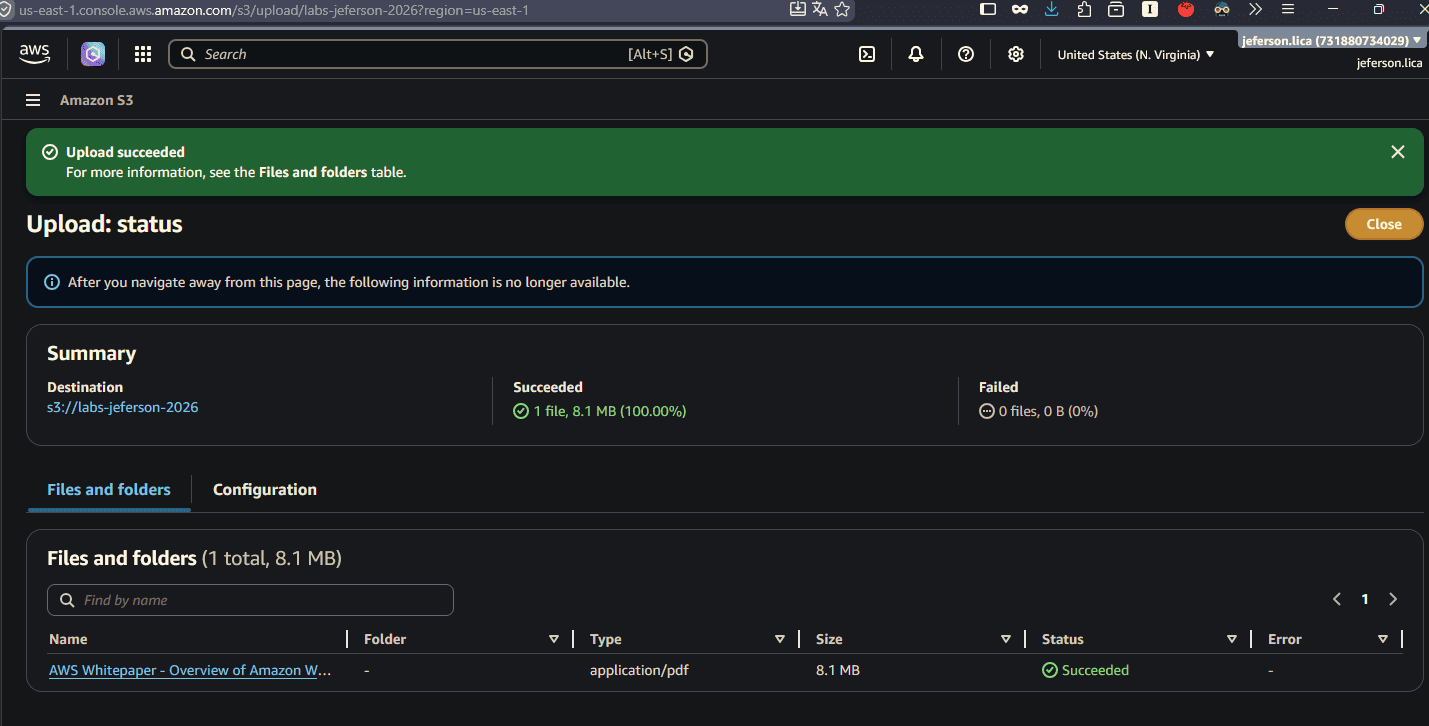Open the console settings gear
This screenshot has height=726, width=1429.
(1016, 54)
